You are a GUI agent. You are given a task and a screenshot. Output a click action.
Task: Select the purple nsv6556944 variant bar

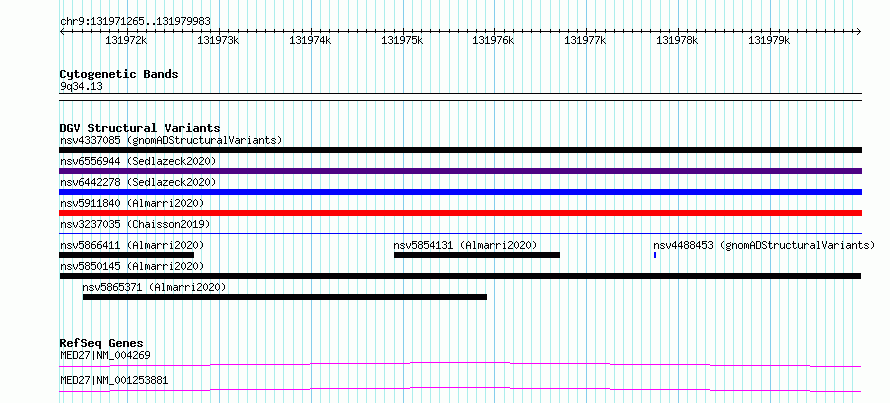(x=460, y=171)
